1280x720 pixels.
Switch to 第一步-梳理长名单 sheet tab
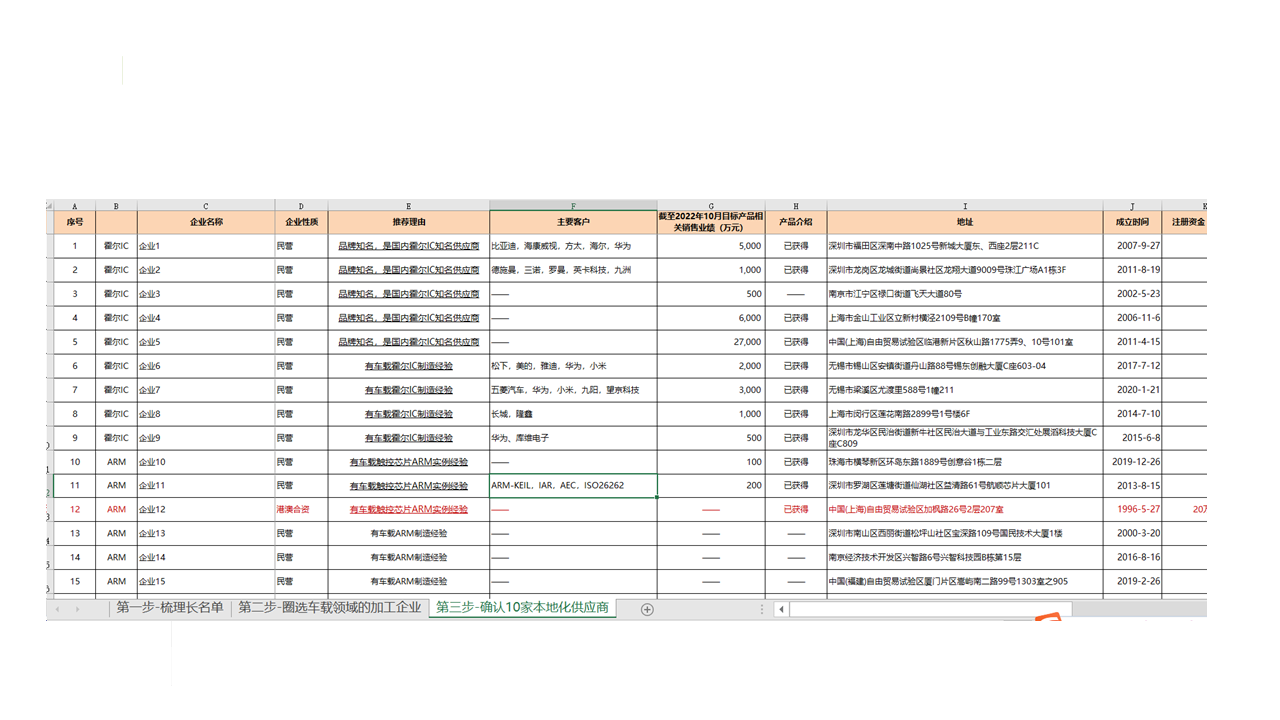click(169, 608)
